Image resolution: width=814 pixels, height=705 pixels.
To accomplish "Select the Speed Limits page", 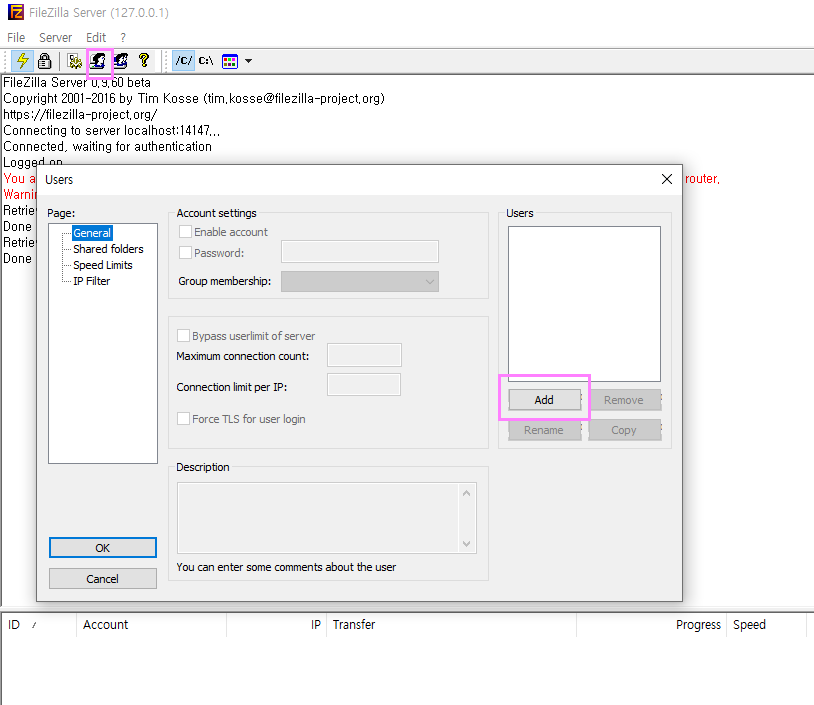I will click(x=103, y=265).
